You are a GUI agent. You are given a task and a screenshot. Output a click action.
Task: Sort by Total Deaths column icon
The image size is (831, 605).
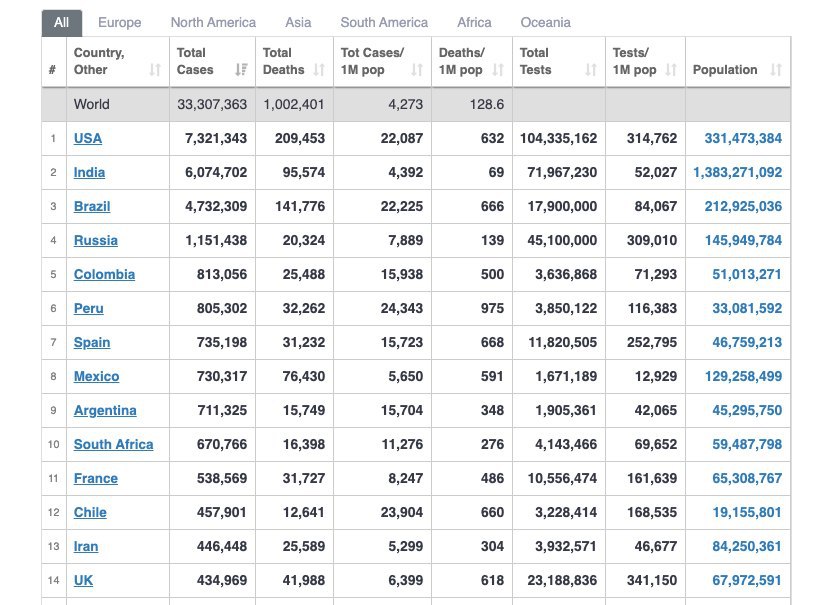point(319,70)
